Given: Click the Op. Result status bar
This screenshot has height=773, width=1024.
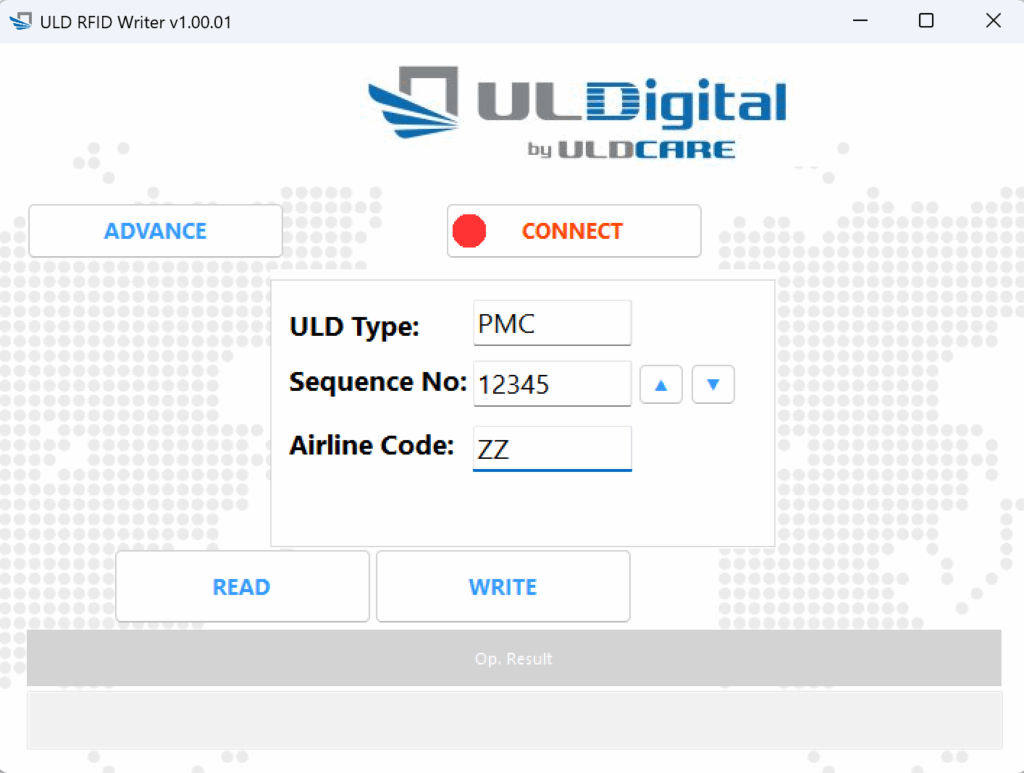Looking at the screenshot, I should [x=513, y=659].
